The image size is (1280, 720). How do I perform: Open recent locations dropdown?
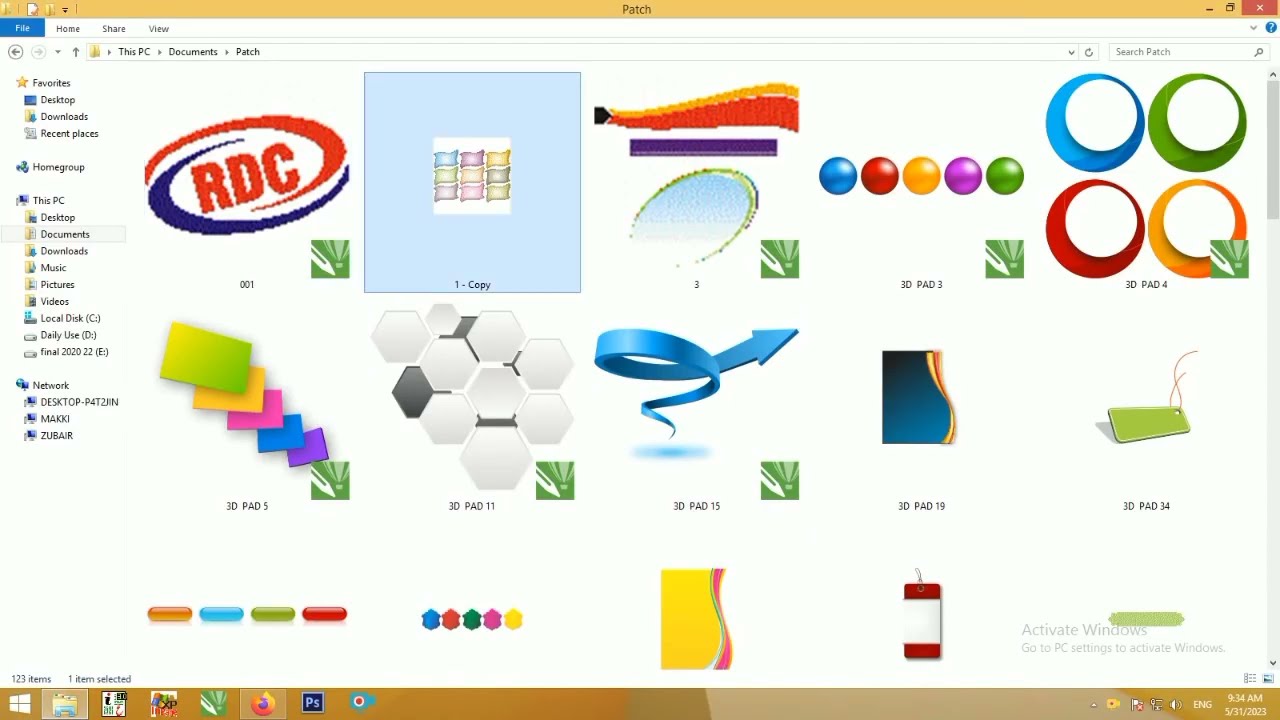pos(57,52)
